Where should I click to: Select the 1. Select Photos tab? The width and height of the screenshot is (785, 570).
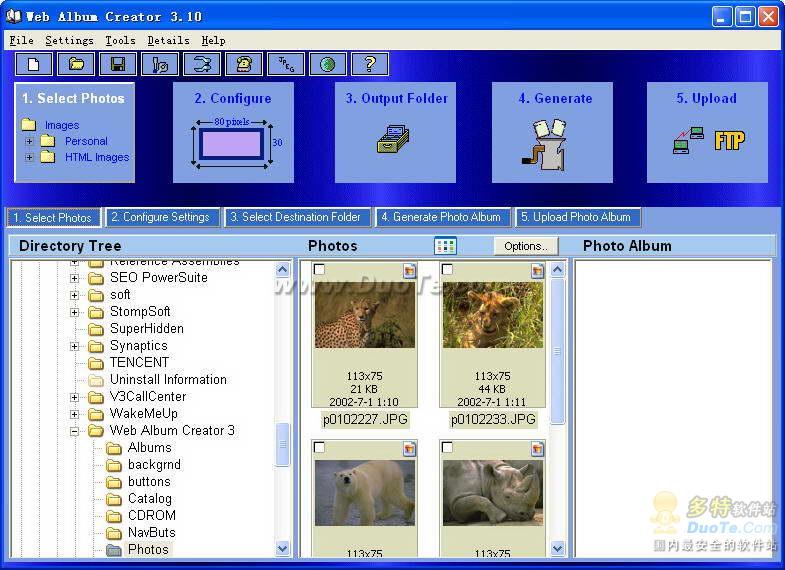click(54, 218)
